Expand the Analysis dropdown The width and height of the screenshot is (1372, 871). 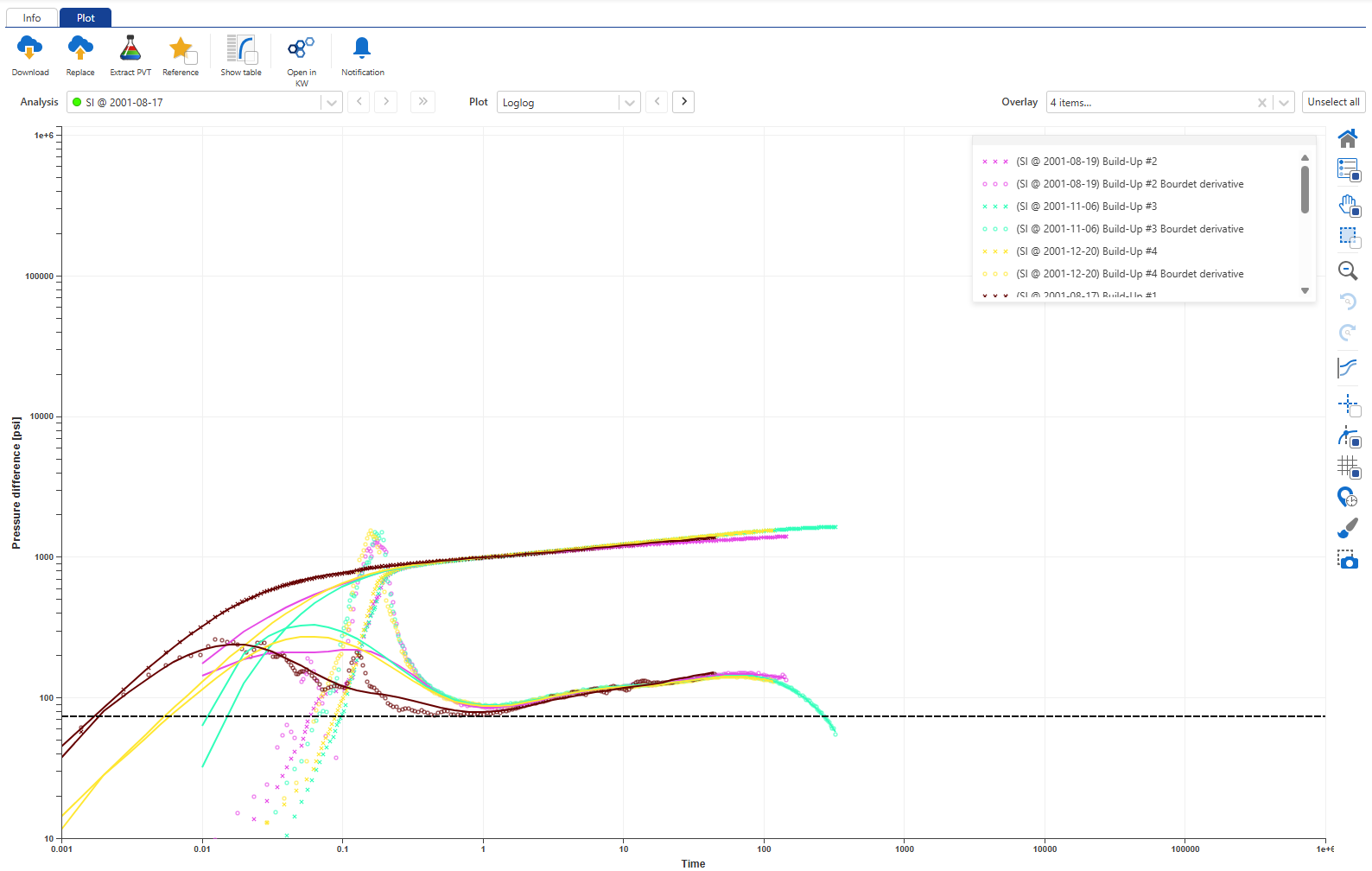point(331,103)
